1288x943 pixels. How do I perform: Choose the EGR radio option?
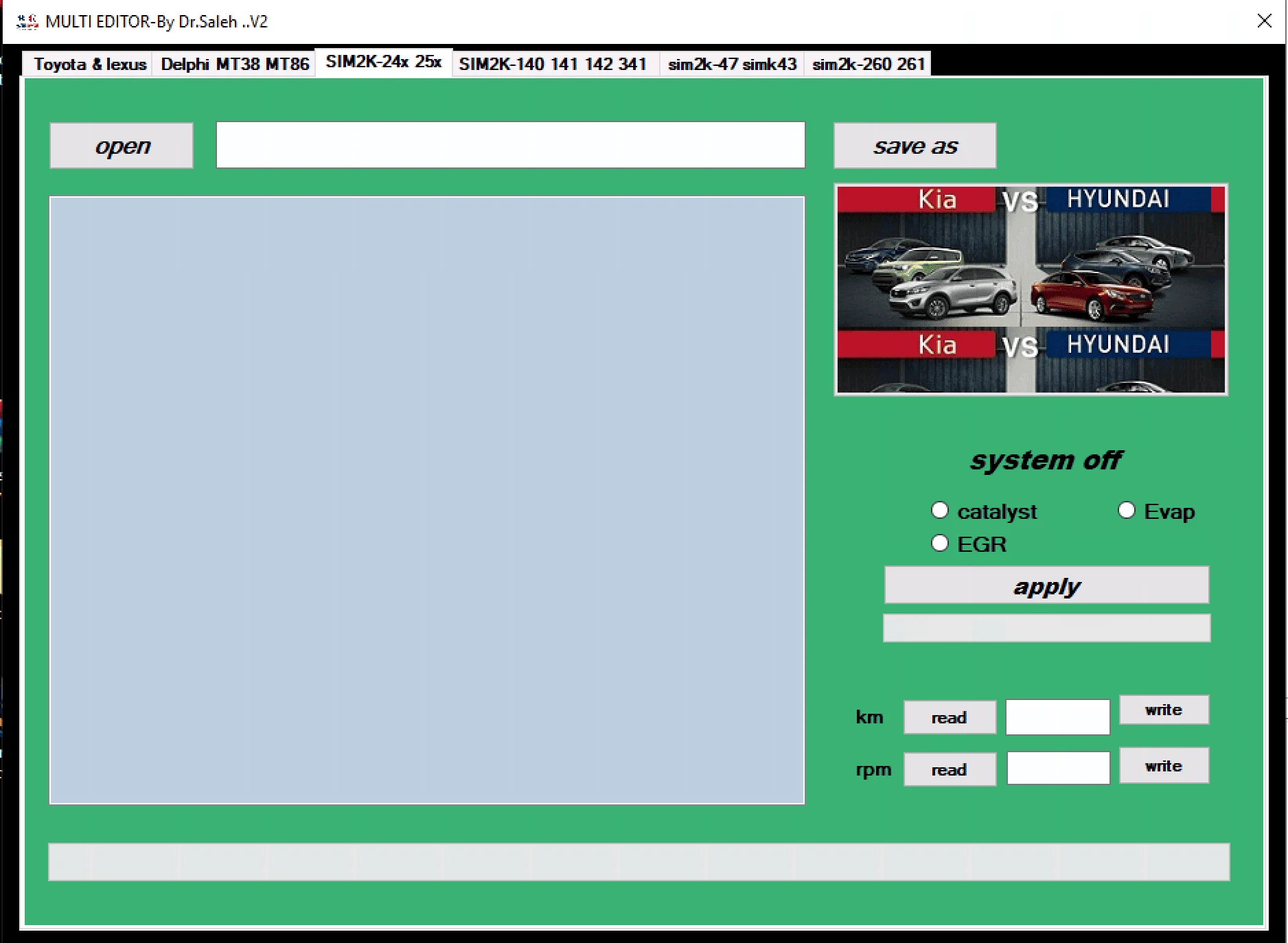point(969,544)
